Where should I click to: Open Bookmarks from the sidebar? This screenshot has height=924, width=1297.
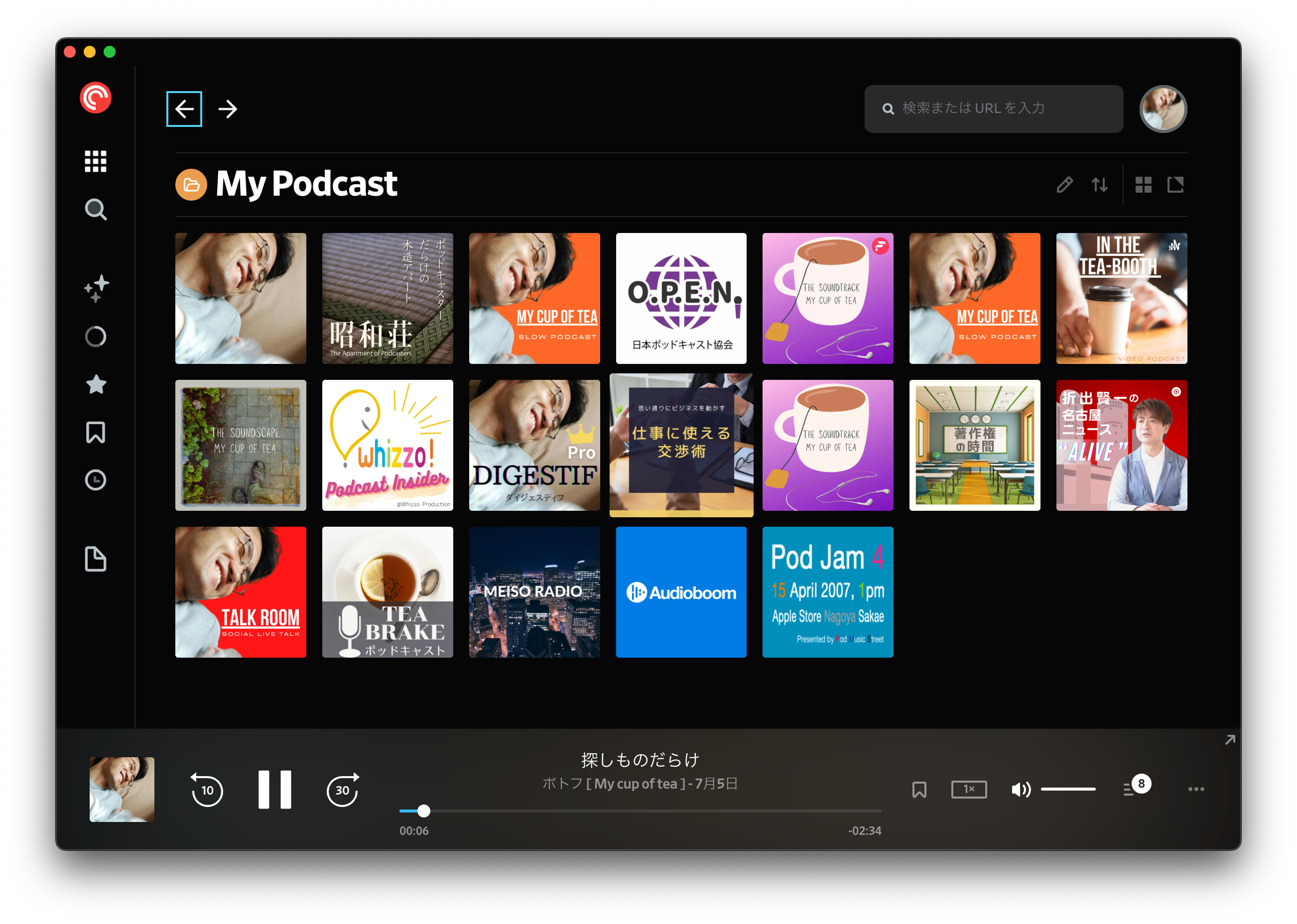(x=96, y=433)
